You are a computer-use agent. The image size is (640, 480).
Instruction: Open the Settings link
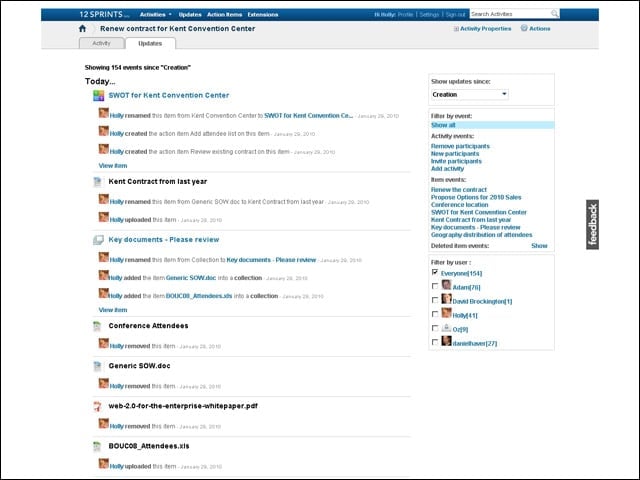pyautogui.click(x=429, y=14)
